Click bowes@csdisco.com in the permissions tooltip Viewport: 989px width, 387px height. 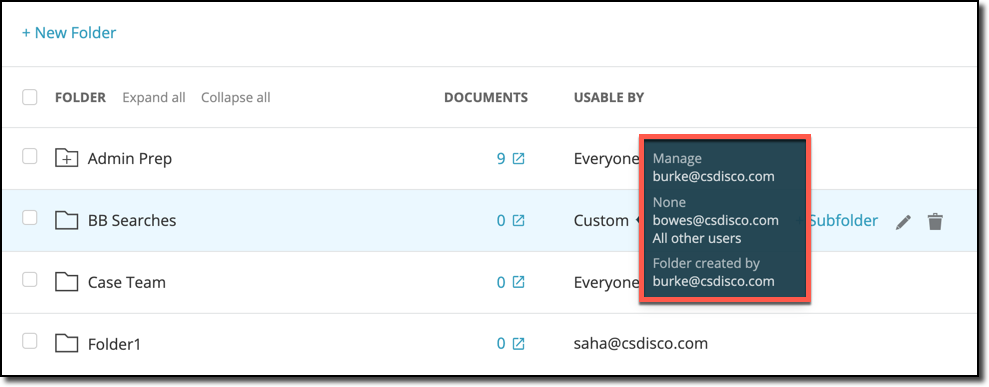point(715,220)
